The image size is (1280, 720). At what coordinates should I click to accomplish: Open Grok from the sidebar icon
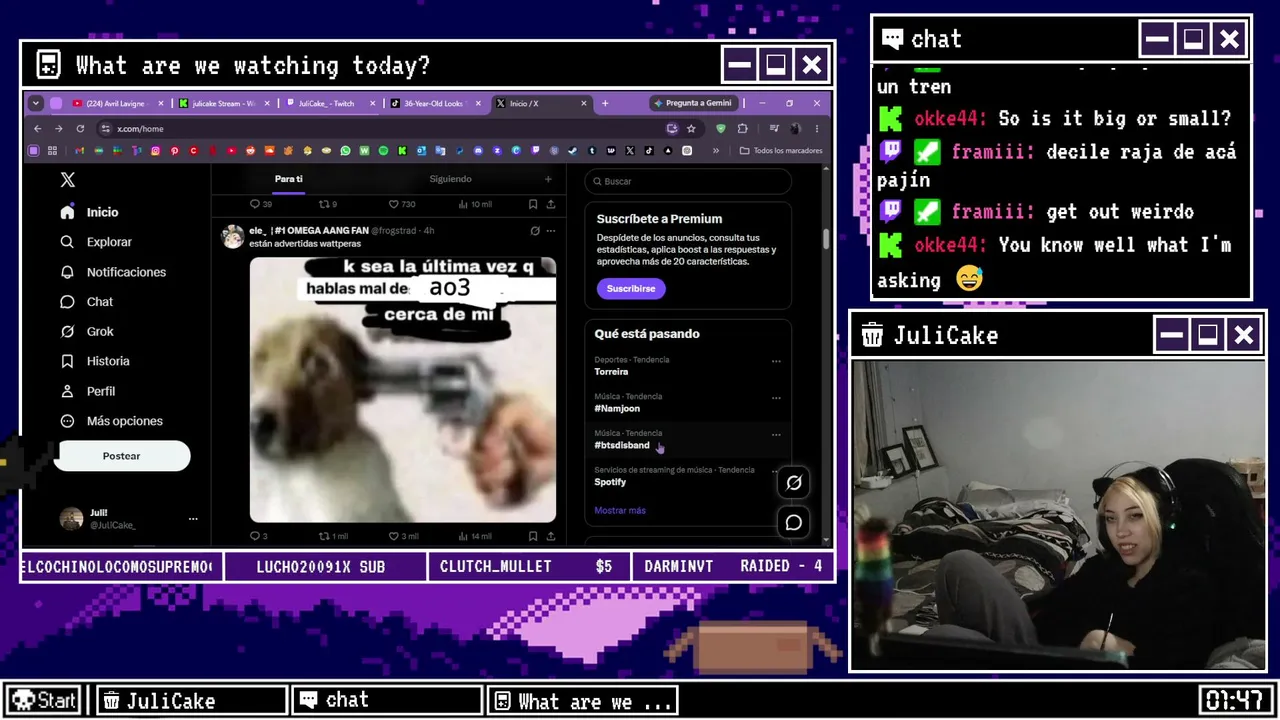tap(67, 331)
